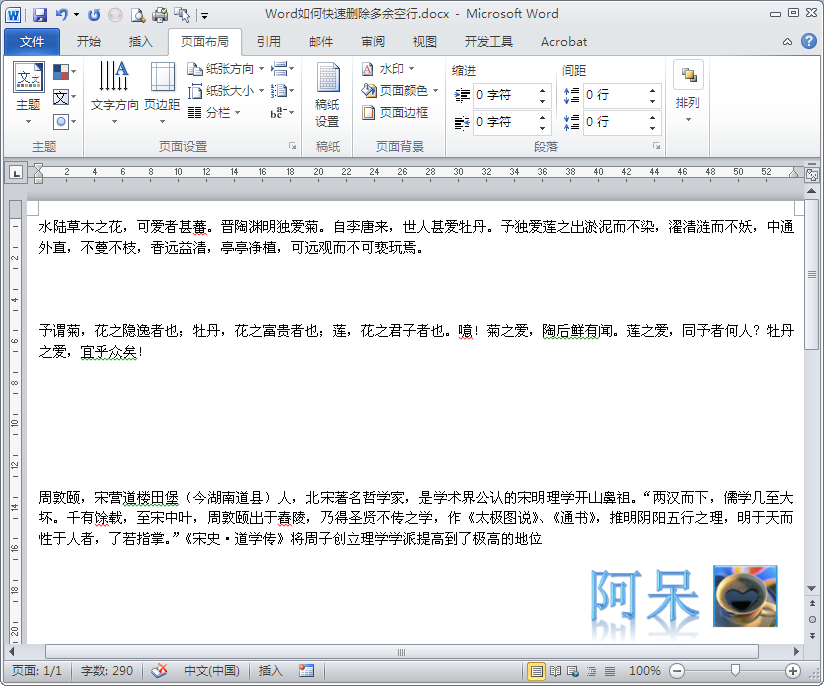Click zoom in plus button
The width and height of the screenshot is (824, 686).
tap(793, 671)
